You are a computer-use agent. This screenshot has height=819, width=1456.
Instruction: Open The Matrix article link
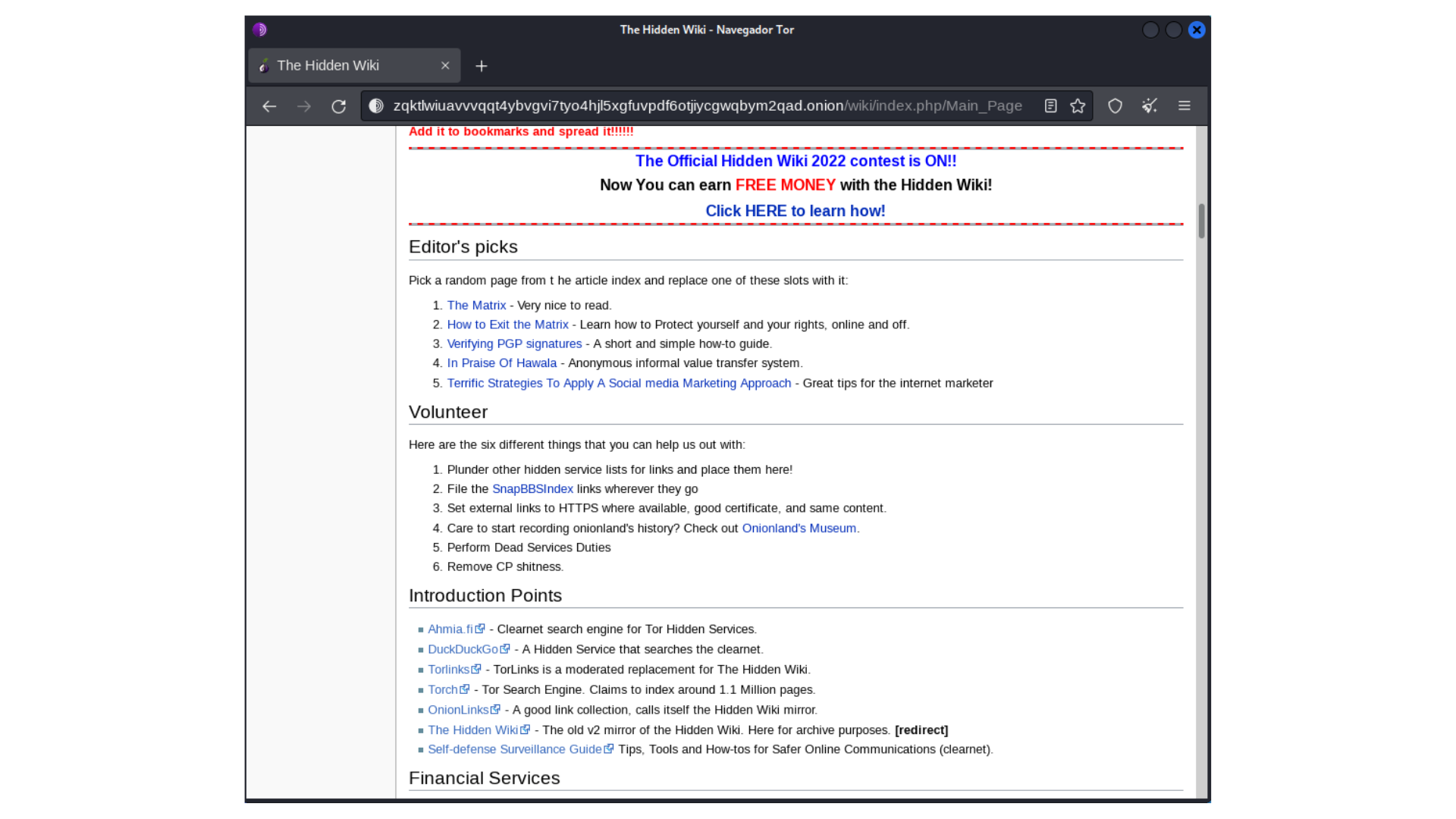pyautogui.click(x=476, y=305)
